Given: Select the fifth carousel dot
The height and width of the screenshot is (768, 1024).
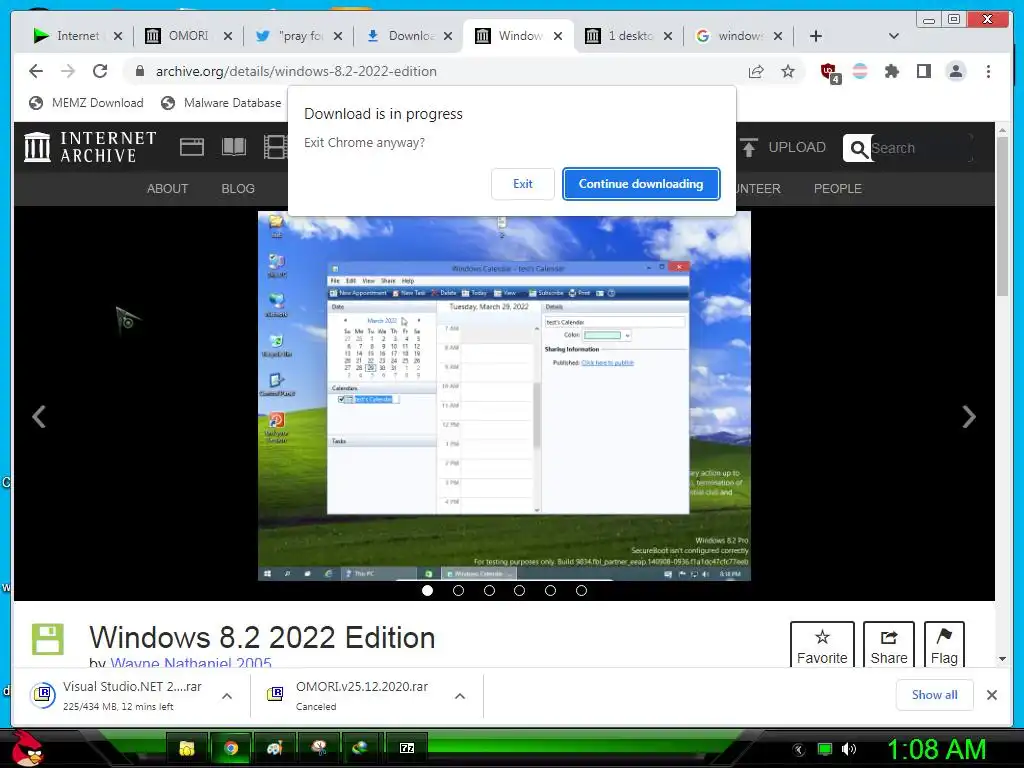Looking at the screenshot, I should pos(551,590).
